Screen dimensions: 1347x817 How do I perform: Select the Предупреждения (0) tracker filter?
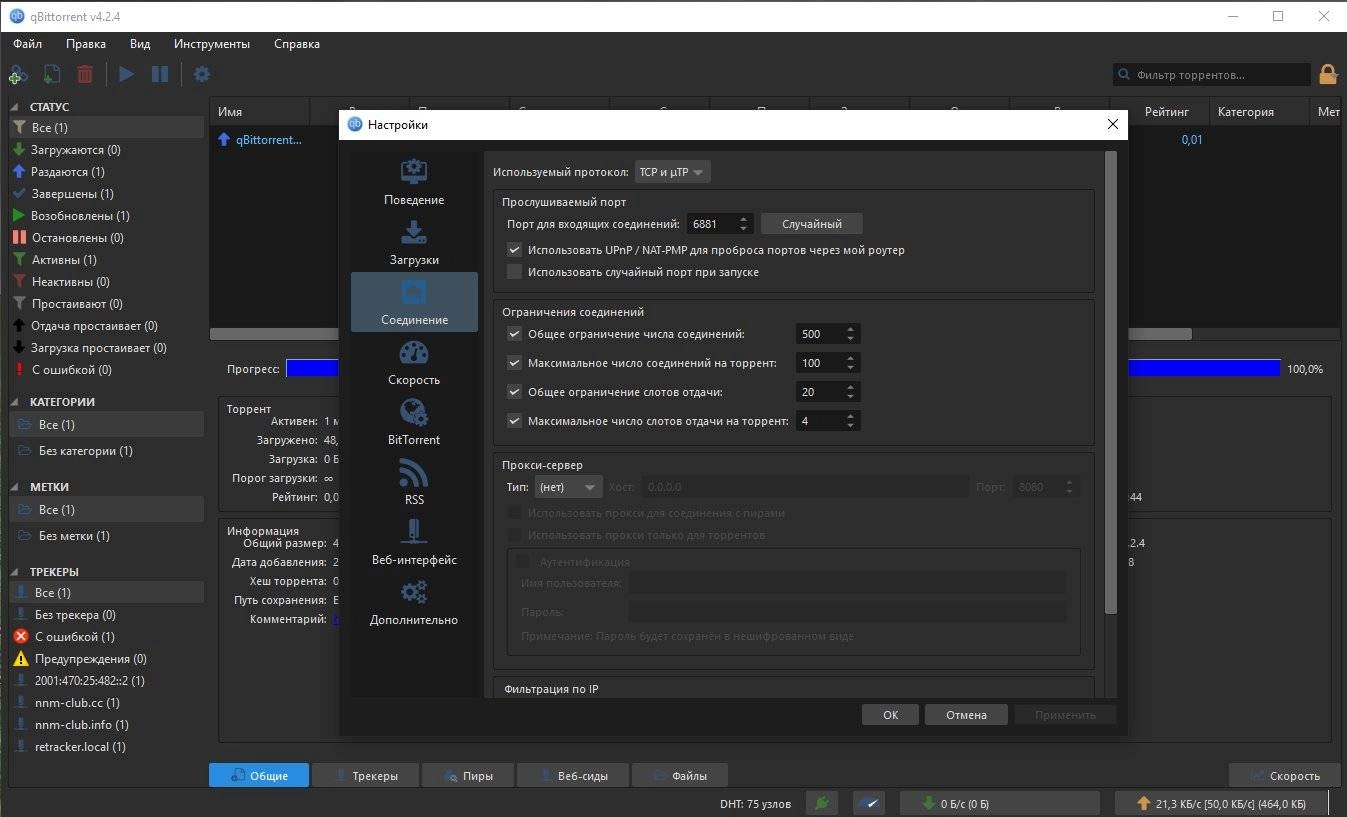tap(106, 659)
